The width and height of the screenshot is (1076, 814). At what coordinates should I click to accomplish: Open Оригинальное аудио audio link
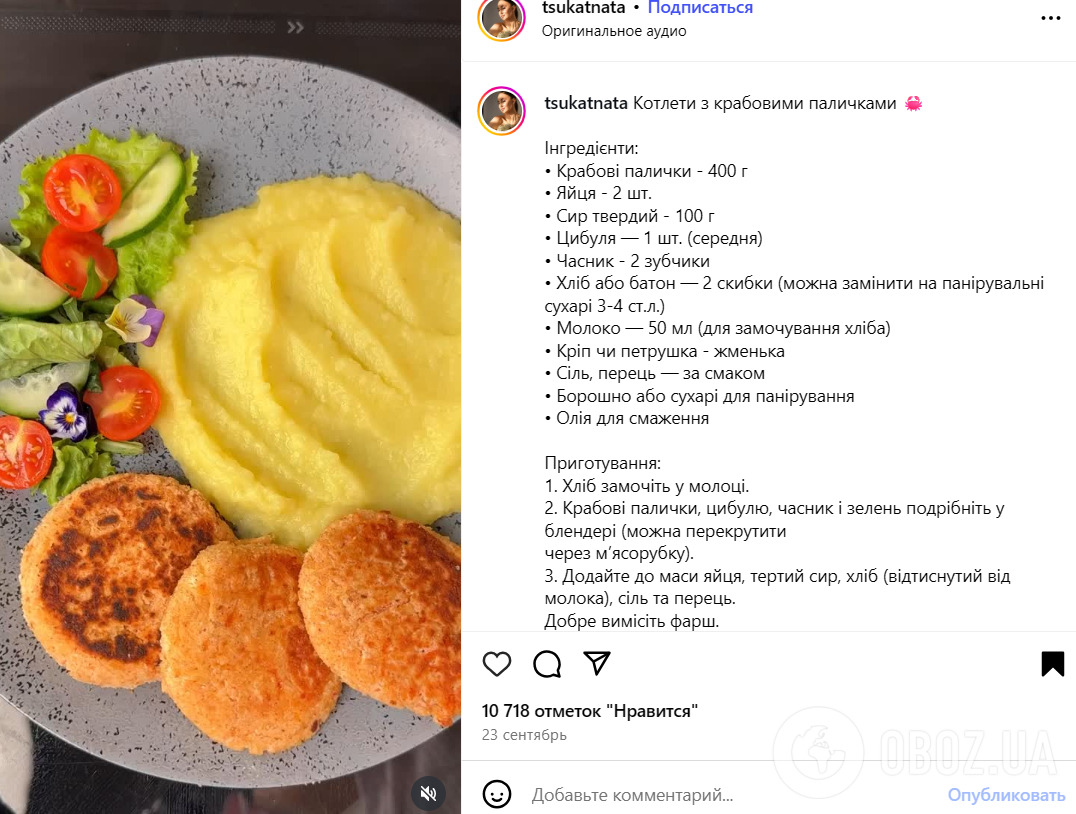[613, 31]
